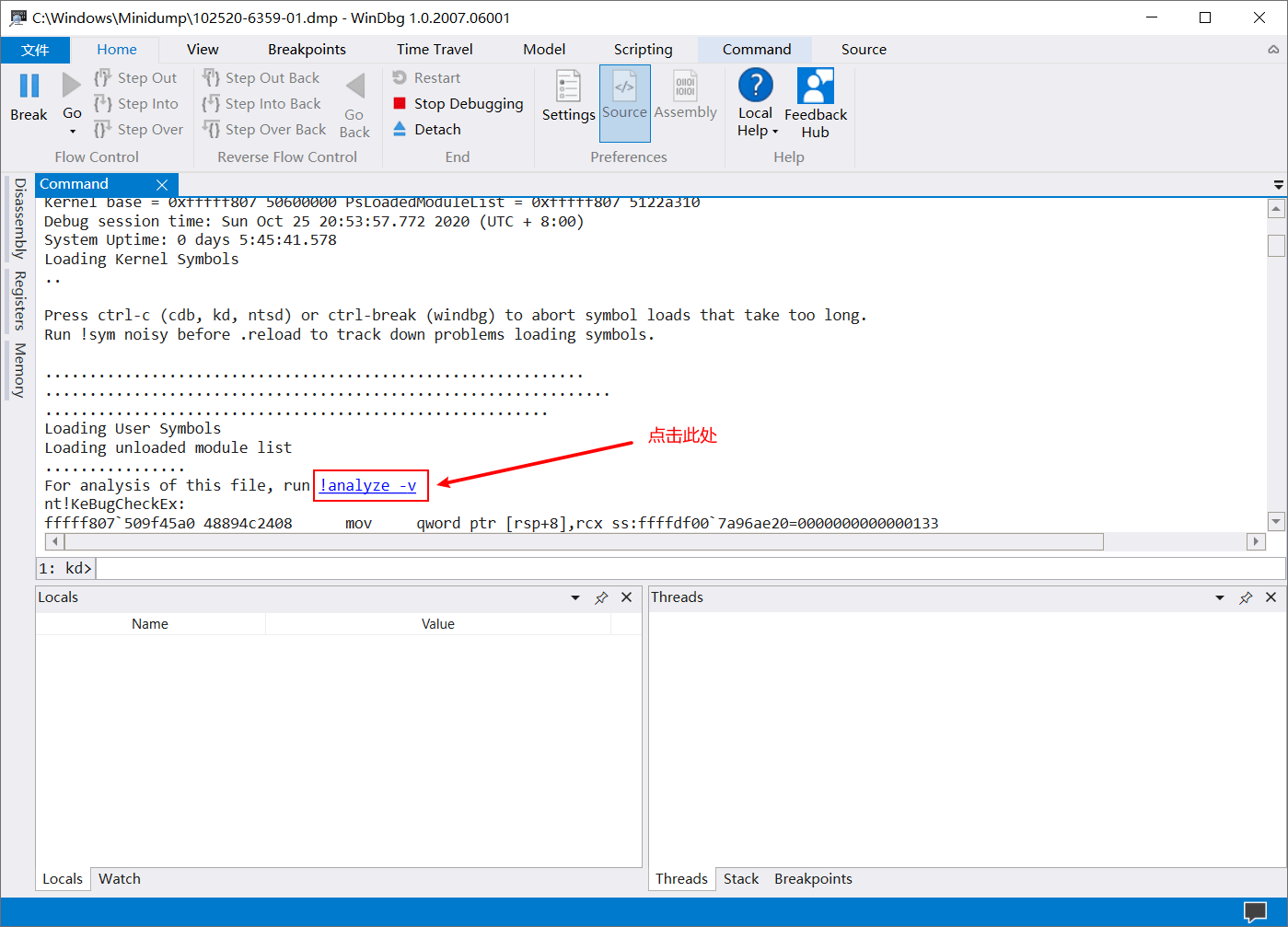1288x927 pixels.
Task: Click the !analyze -v link
Action: pos(368,485)
